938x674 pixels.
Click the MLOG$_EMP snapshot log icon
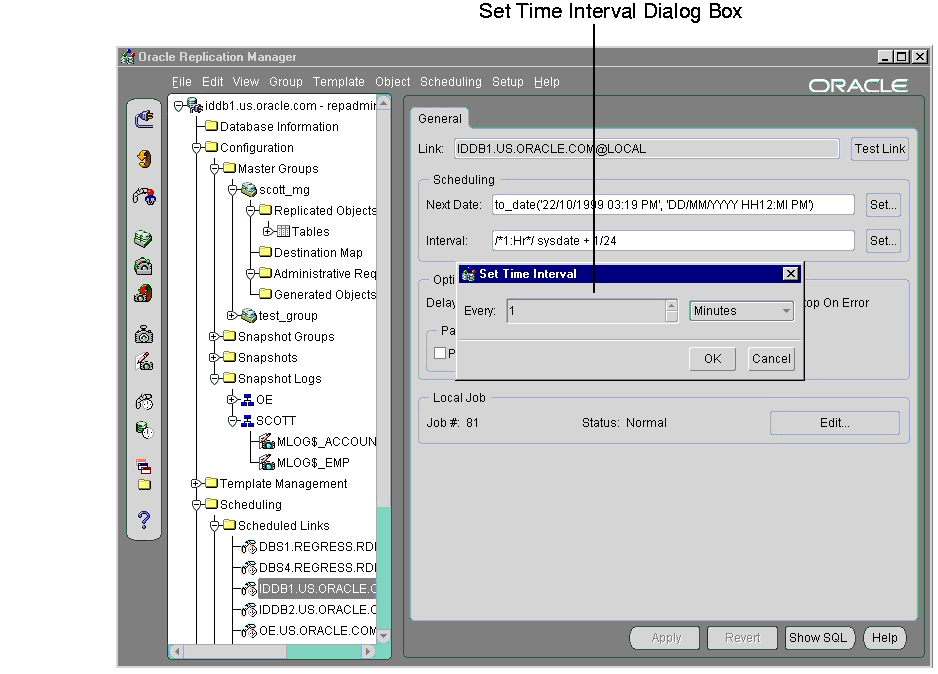click(267, 463)
